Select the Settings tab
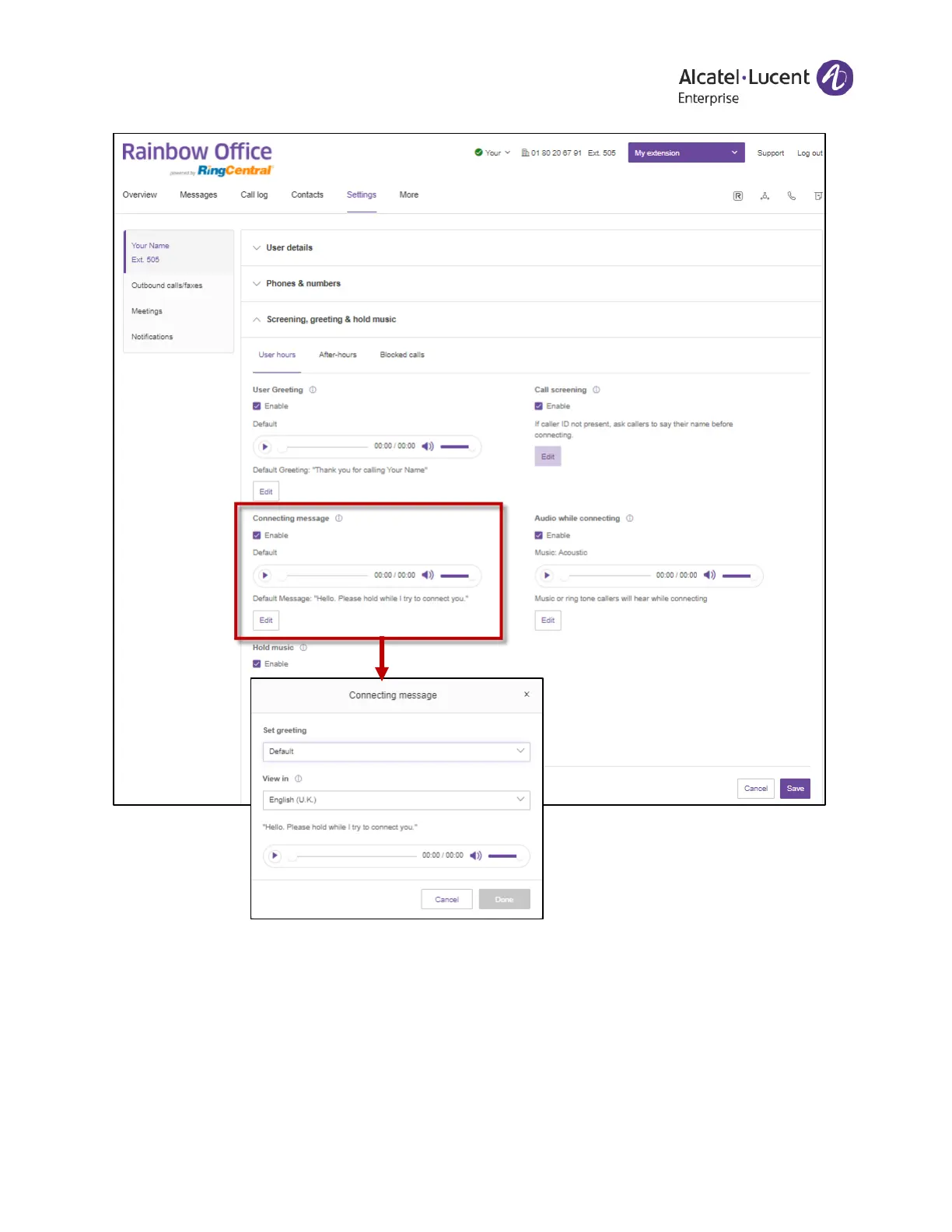This screenshot has height=1232, width=952. tap(362, 195)
